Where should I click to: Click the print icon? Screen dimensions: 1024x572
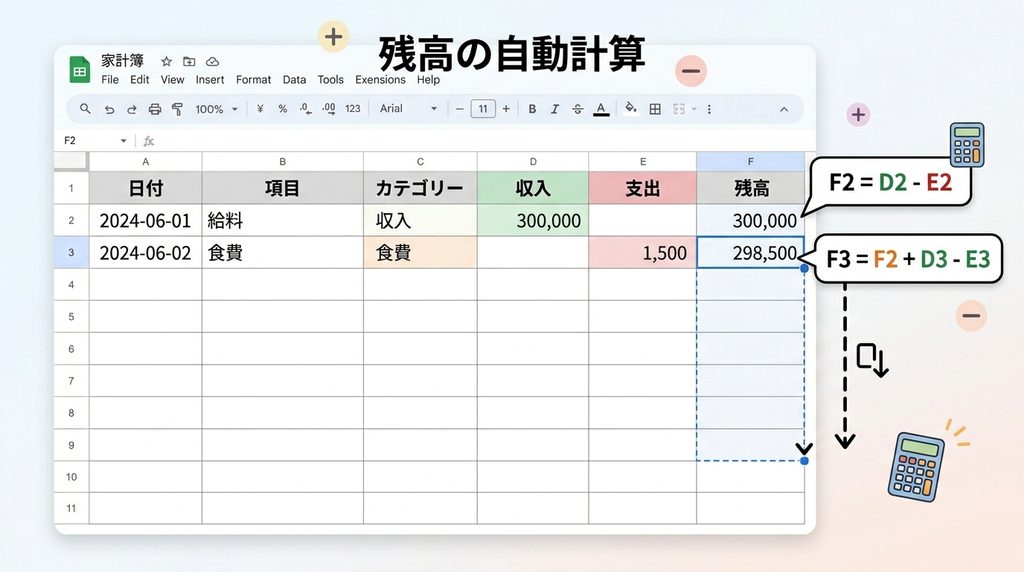click(x=154, y=109)
